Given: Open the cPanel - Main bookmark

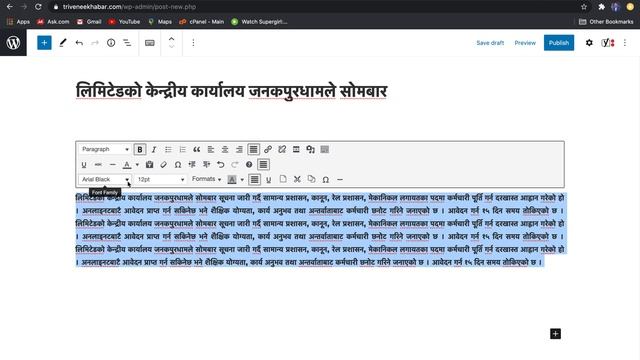Looking at the screenshot, I should tap(202, 22).
